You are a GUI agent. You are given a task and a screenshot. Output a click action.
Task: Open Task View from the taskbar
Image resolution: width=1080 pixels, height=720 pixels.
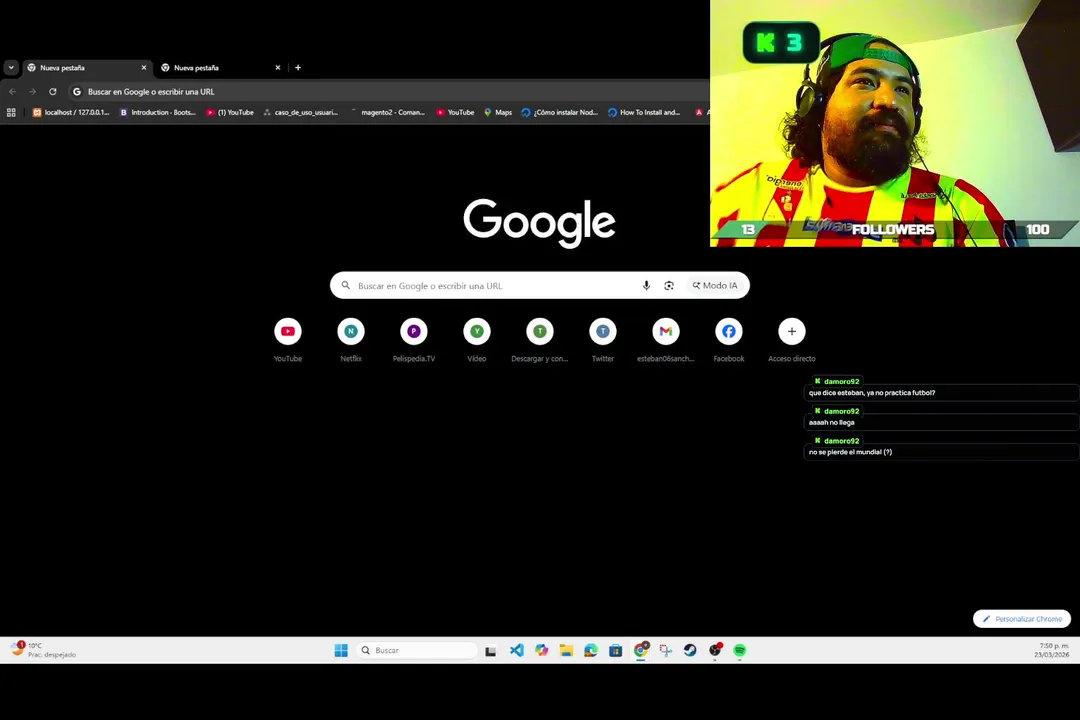(490, 650)
